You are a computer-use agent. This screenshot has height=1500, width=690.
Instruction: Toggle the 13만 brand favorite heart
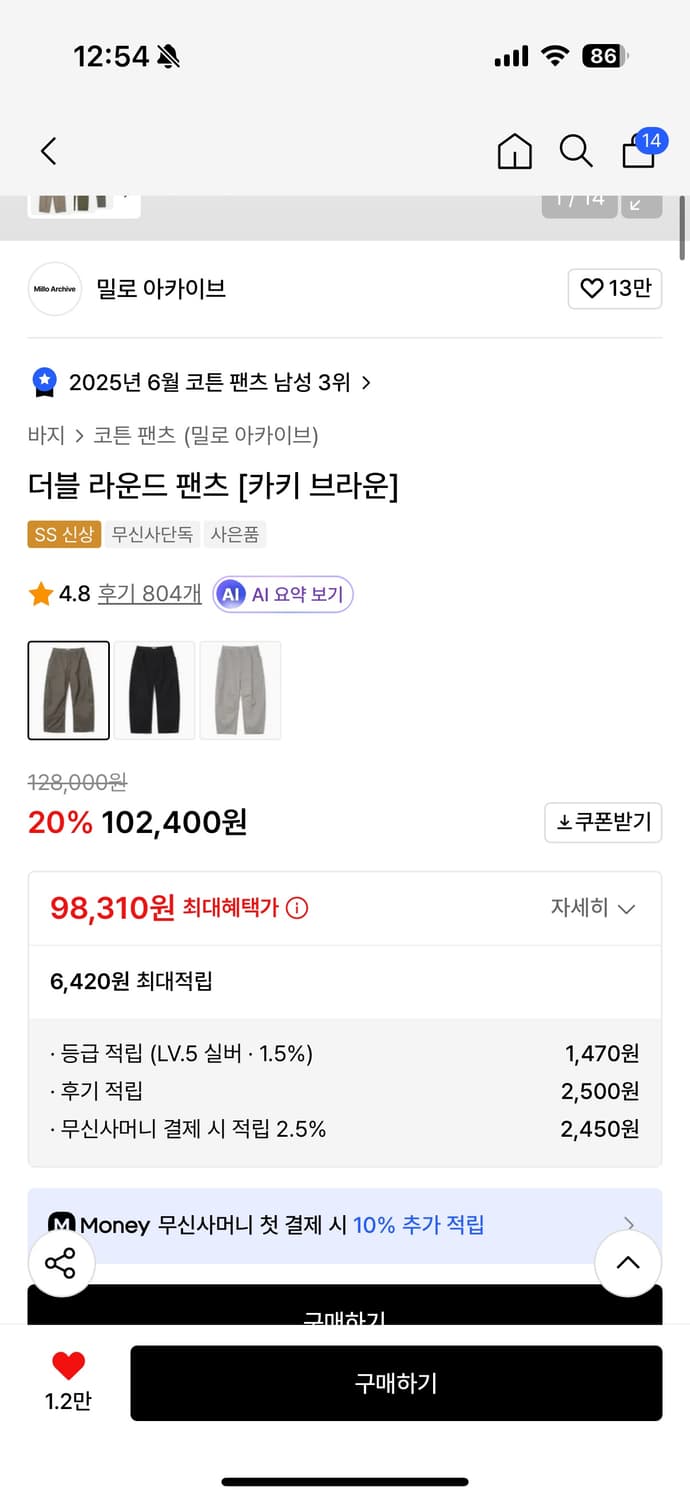tap(614, 289)
